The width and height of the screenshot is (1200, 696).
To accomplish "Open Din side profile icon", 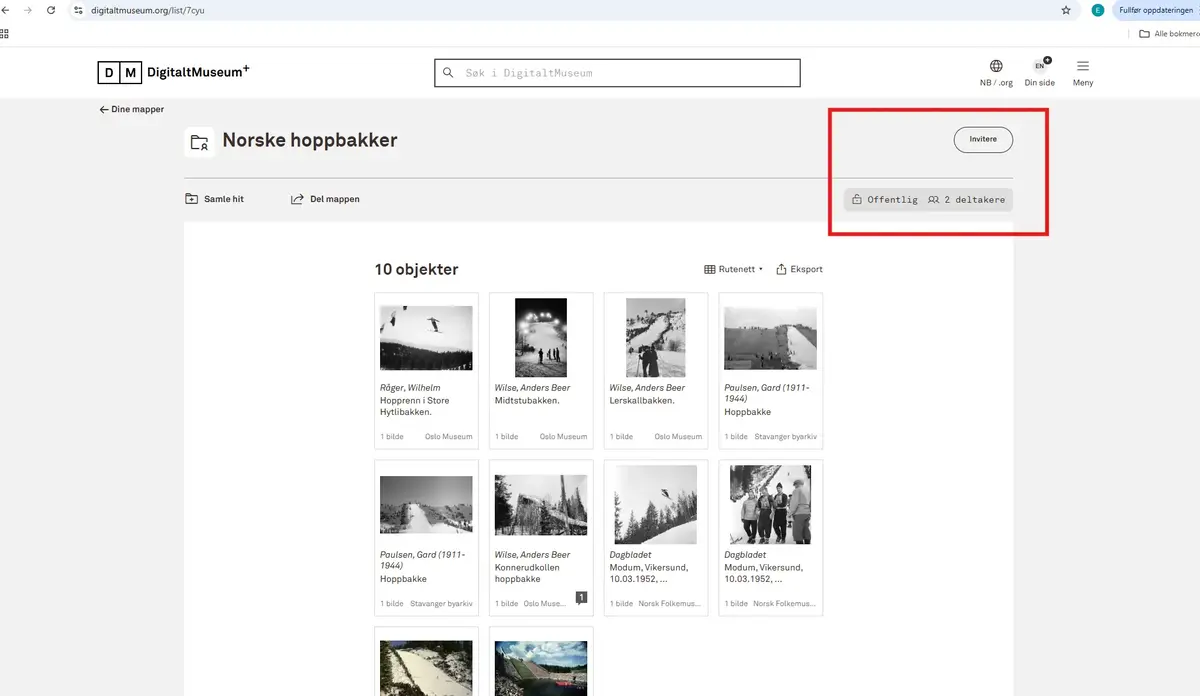I will 1040,66.
